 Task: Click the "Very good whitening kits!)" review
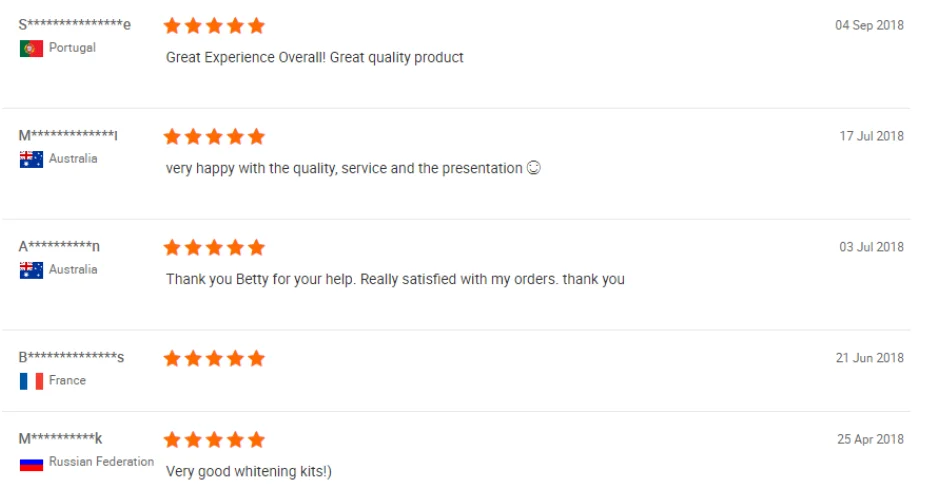248,471
